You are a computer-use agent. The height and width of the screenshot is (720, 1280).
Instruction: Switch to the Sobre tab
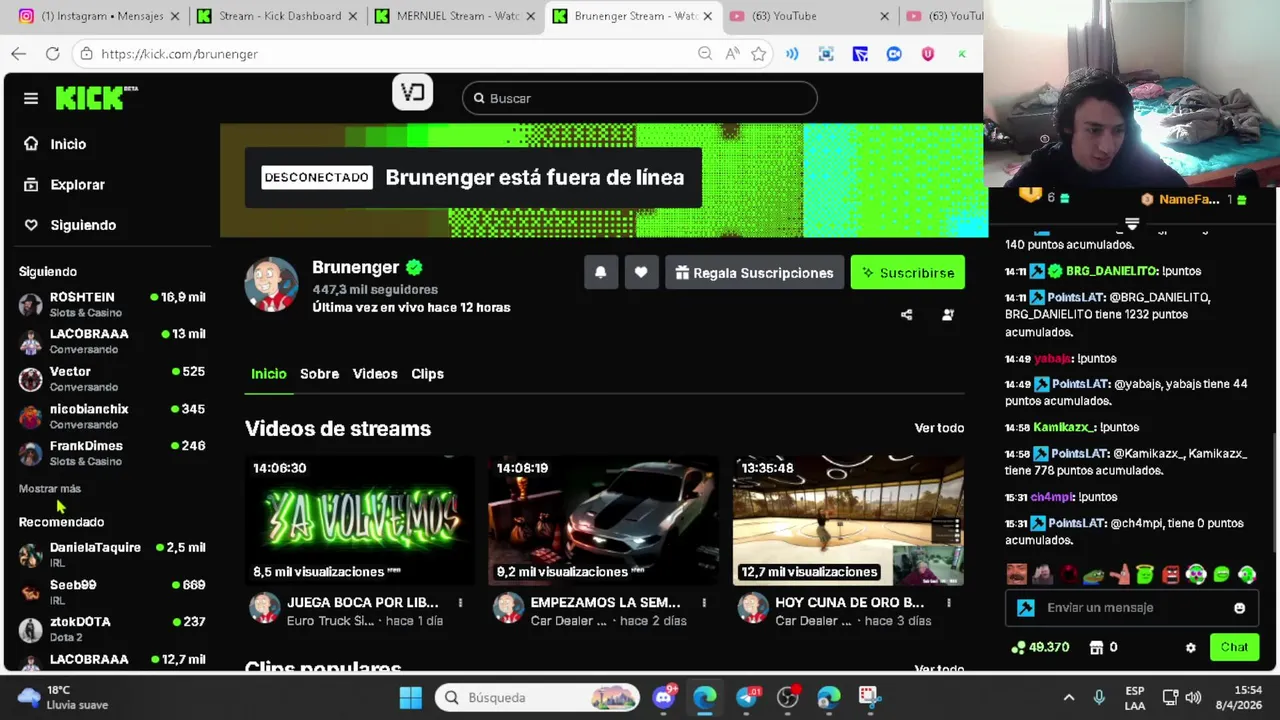320,374
